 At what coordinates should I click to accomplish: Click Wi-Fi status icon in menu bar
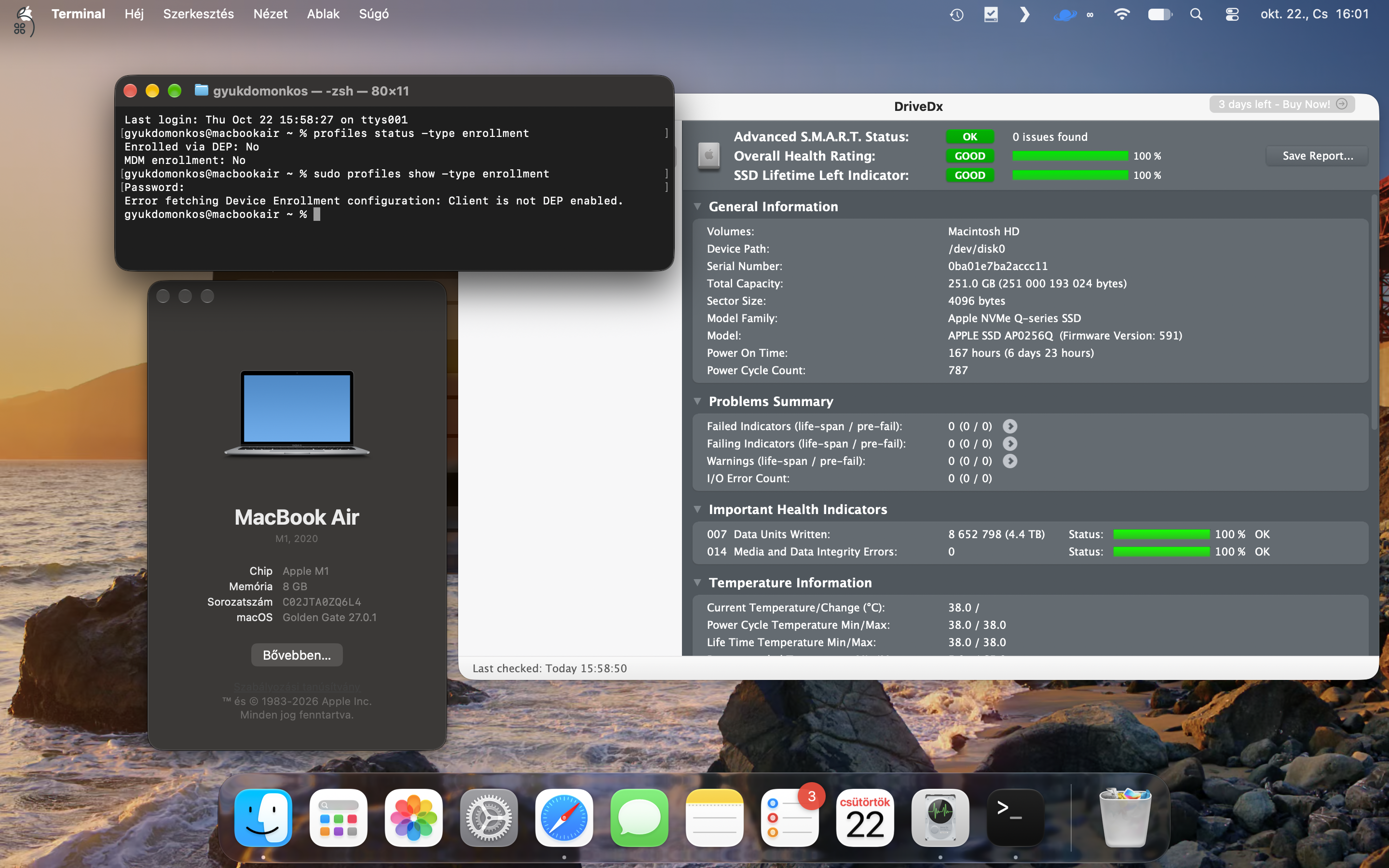click(x=1121, y=14)
